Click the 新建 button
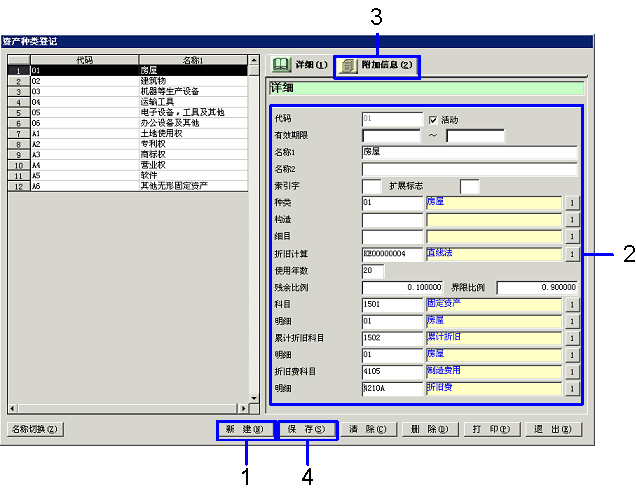The width and height of the screenshot is (636, 492). pos(245,429)
